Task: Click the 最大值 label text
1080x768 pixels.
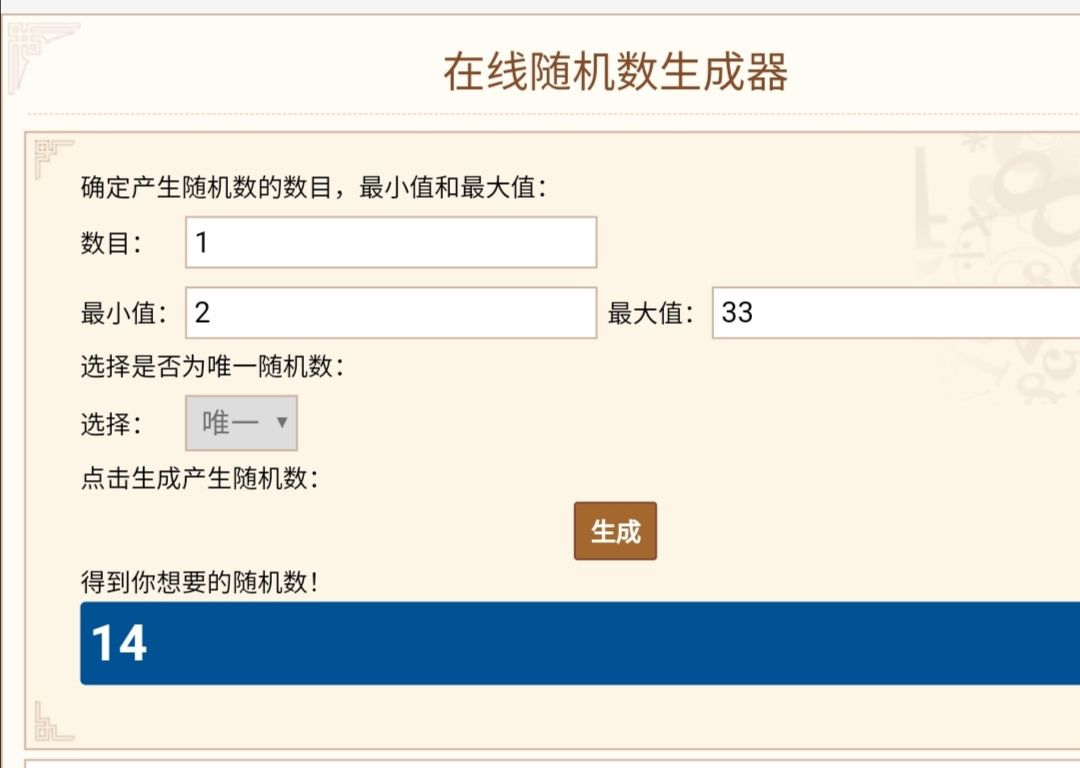Action: pos(651,314)
